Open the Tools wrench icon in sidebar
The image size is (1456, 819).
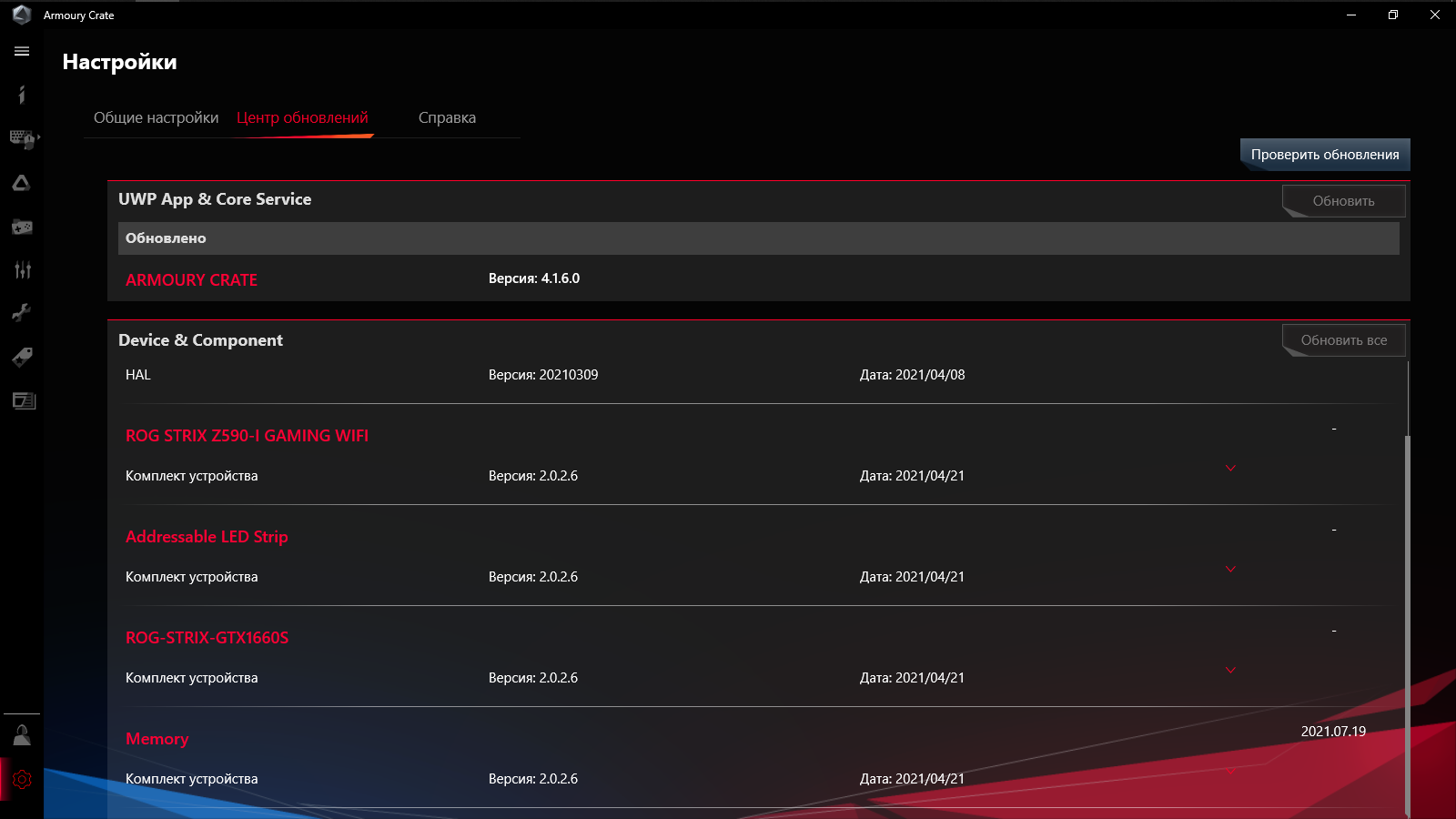point(22,312)
